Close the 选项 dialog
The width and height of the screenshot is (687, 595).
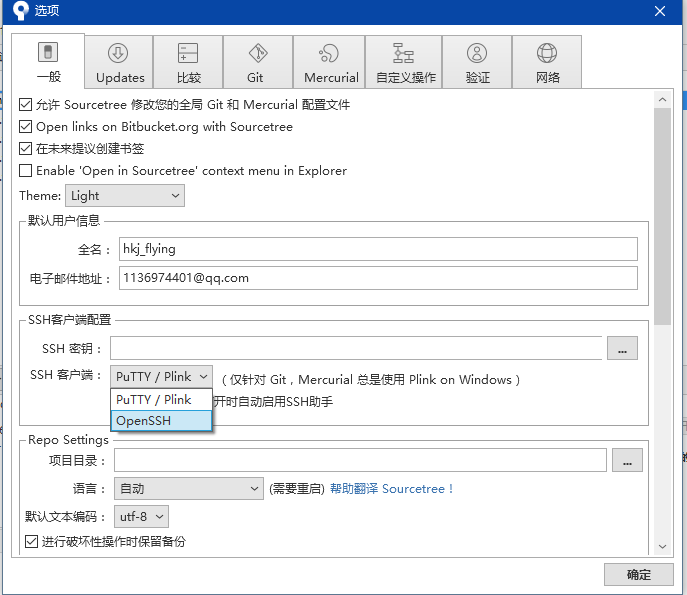[660, 11]
